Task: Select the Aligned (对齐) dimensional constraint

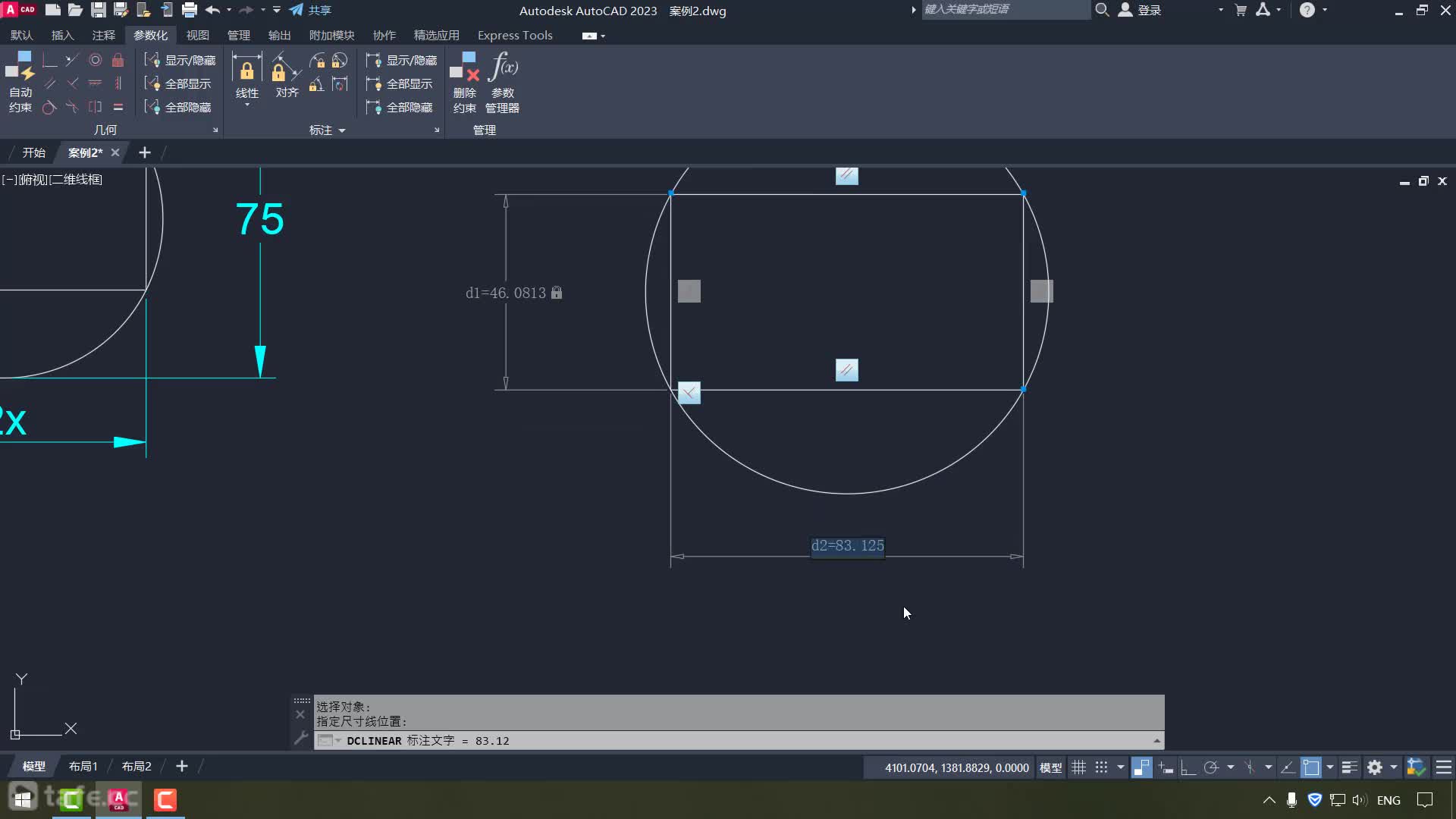Action: click(287, 75)
